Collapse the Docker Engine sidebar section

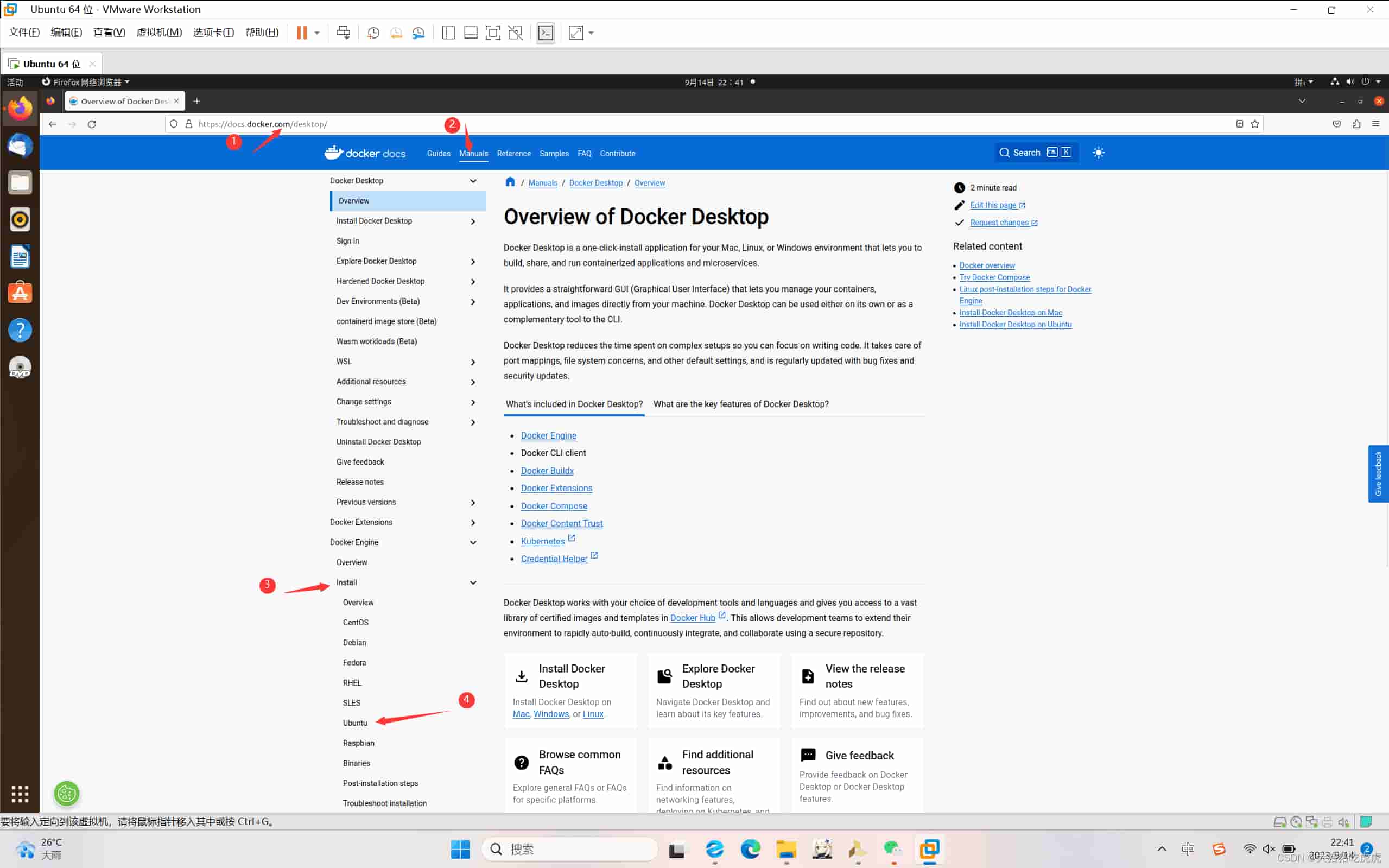pyautogui.click(x=473, y=542)
